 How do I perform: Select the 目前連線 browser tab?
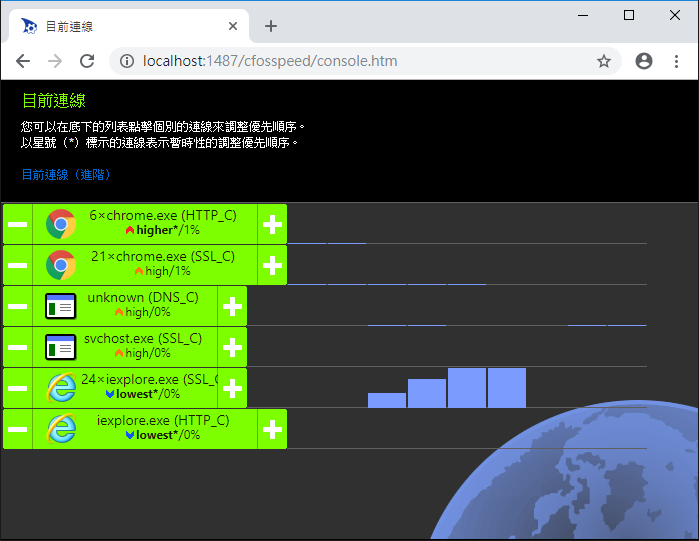point(128,26)
